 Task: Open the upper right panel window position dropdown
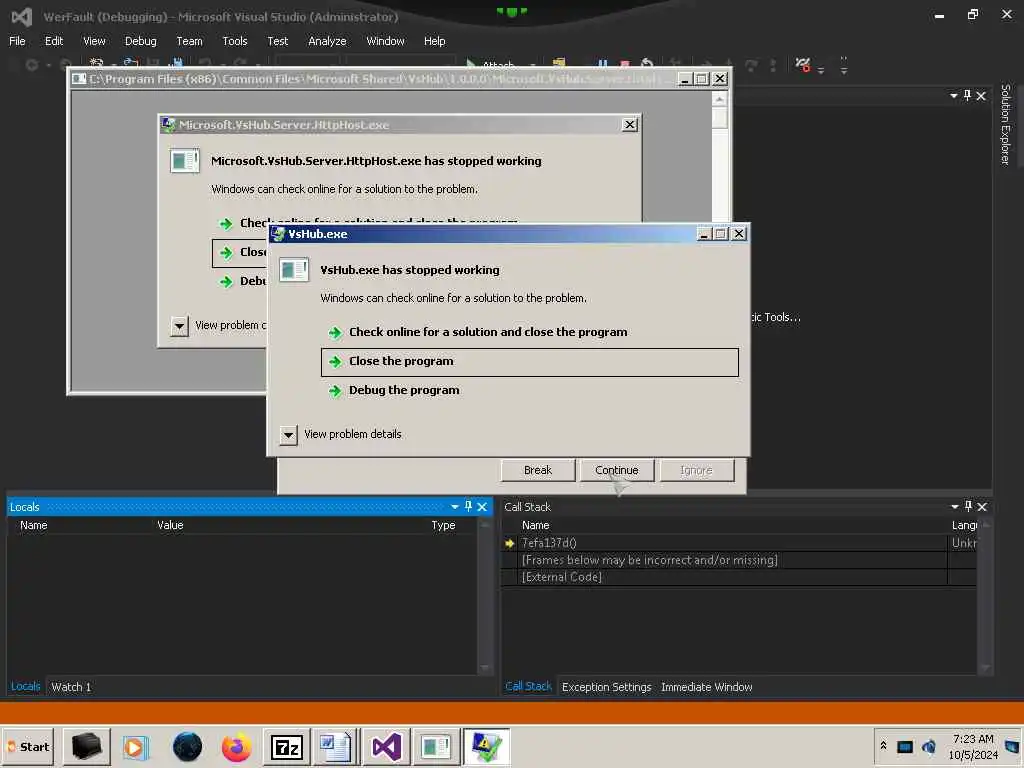point(953,96)
